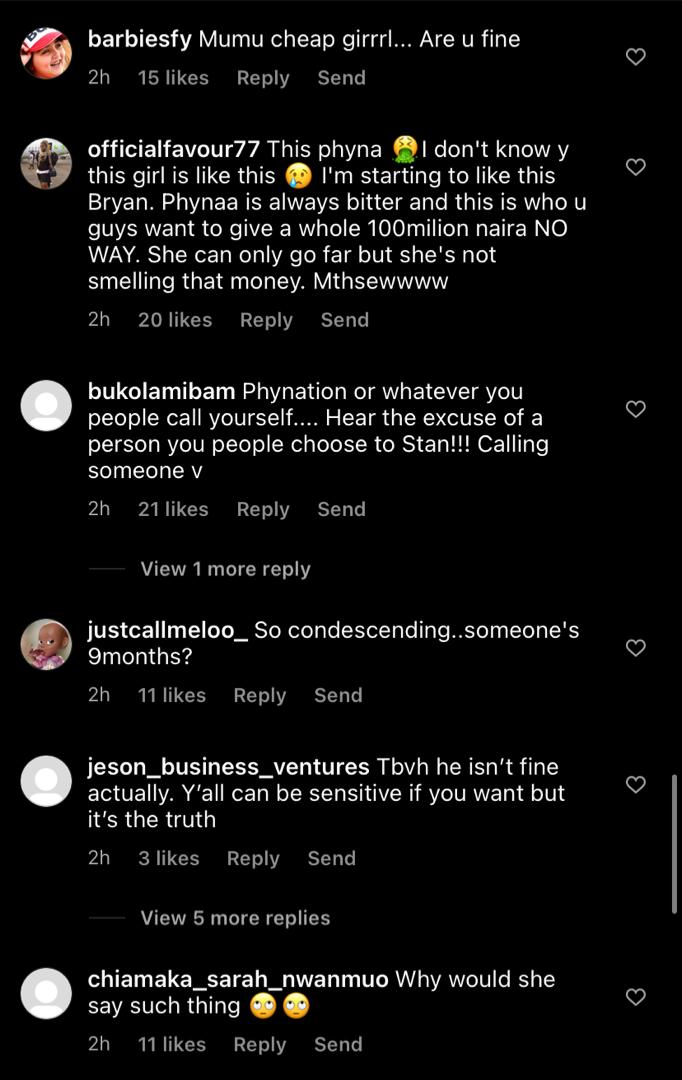Image resolution: width=682 pixels, height=1080 pixels.
Task: Click the vertical scrollbar thumb
Action: coord(674,844)
